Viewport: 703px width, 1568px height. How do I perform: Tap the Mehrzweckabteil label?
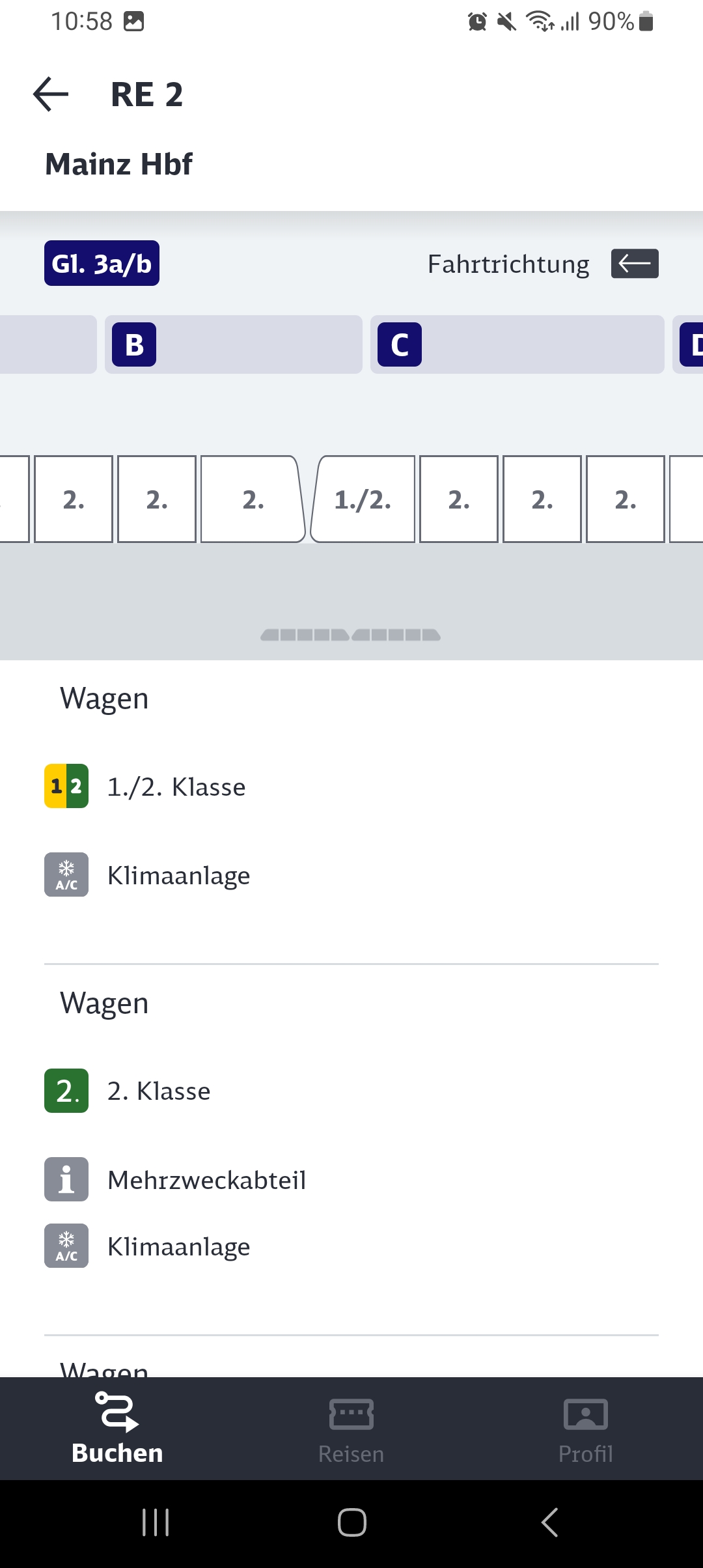coord(207,1180)
